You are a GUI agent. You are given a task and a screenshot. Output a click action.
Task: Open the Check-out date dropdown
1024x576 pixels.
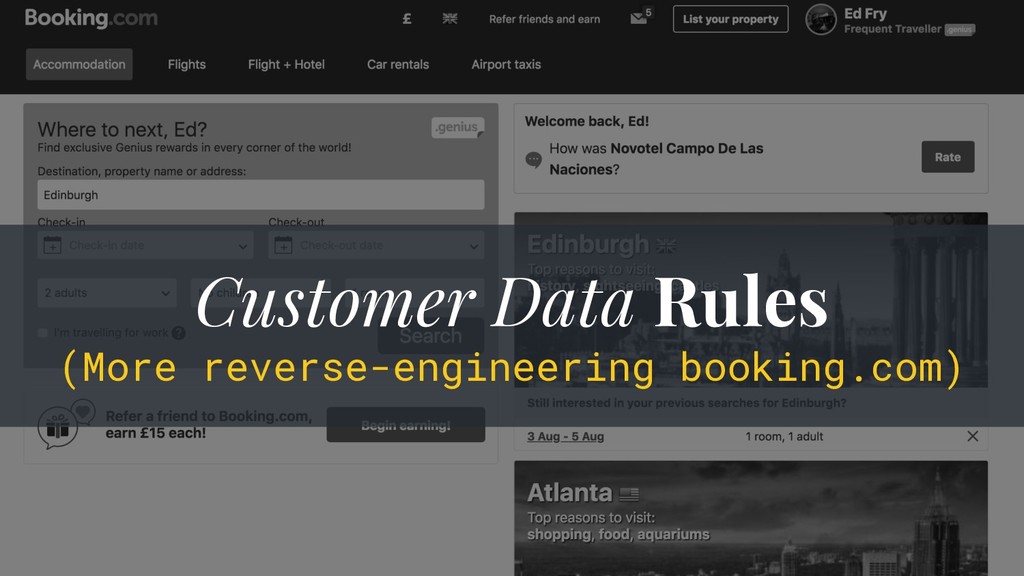click(x=376, y=246)
